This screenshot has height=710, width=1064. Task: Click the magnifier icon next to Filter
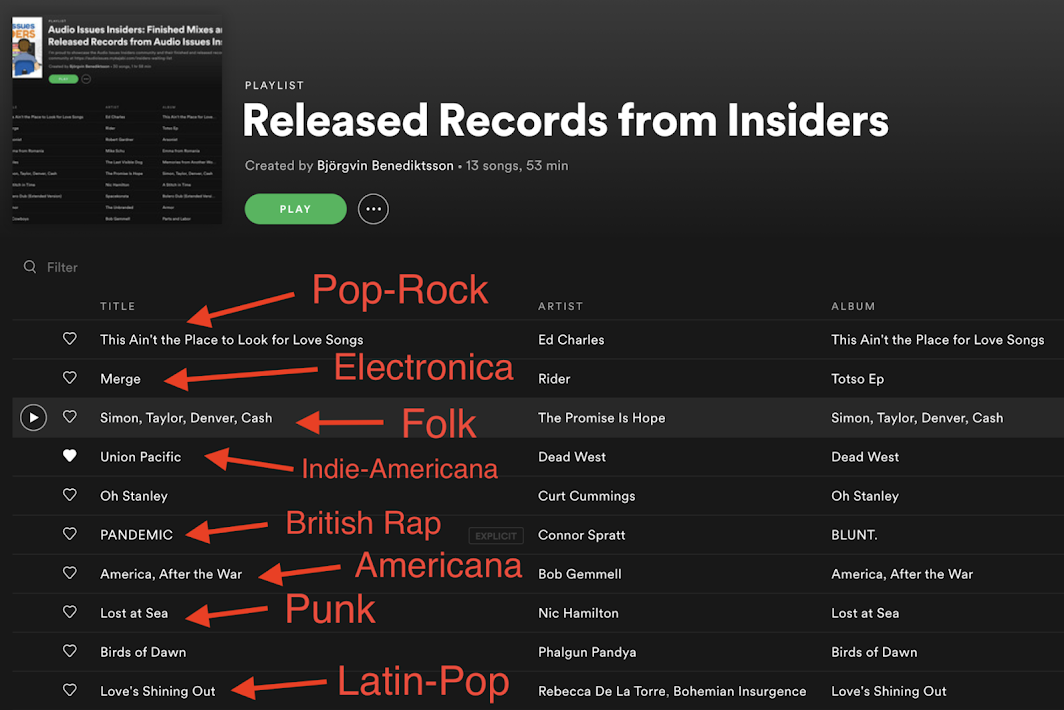(30, 267)
